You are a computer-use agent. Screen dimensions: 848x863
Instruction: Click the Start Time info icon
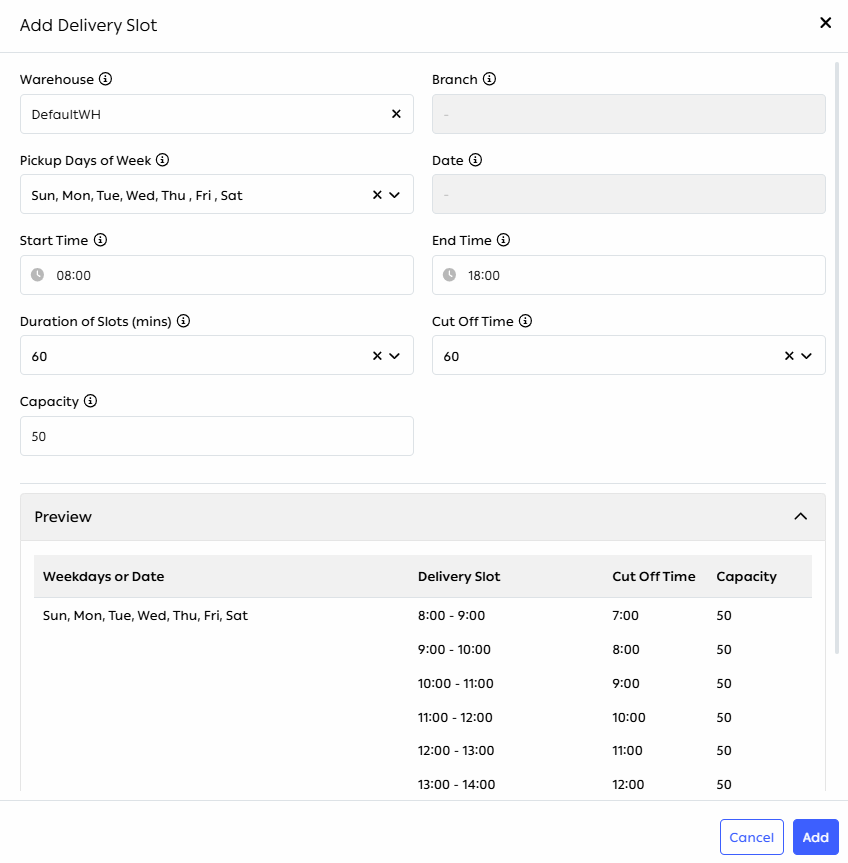pyautogui.click(x=100, y=241)
